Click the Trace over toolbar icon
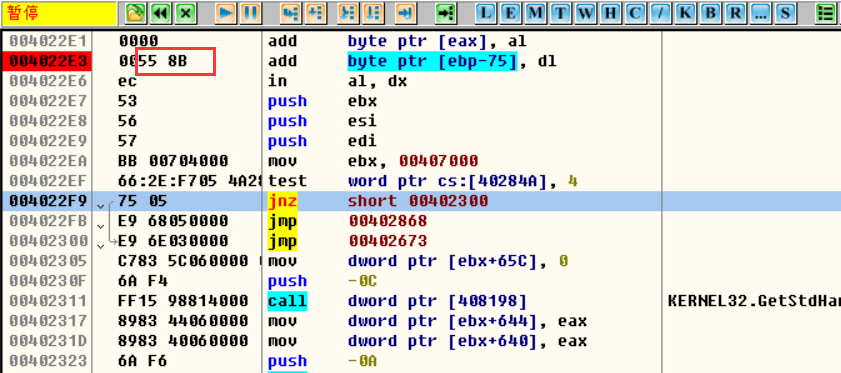The image size is (841, 373). click(x=373, y=12)
